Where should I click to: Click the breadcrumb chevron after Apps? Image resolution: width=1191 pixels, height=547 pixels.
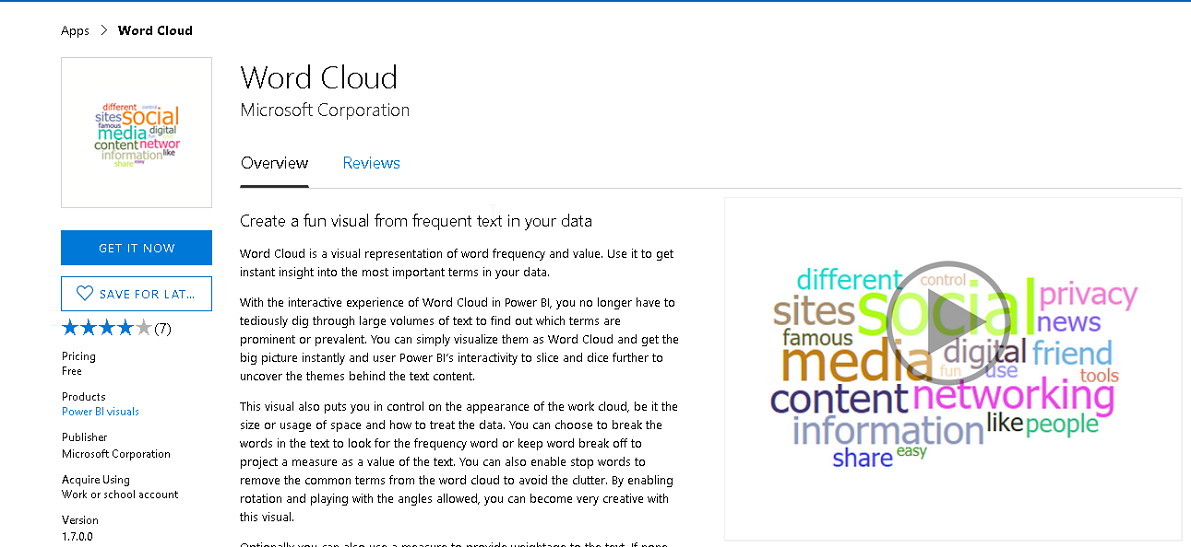tap(103, 31)
